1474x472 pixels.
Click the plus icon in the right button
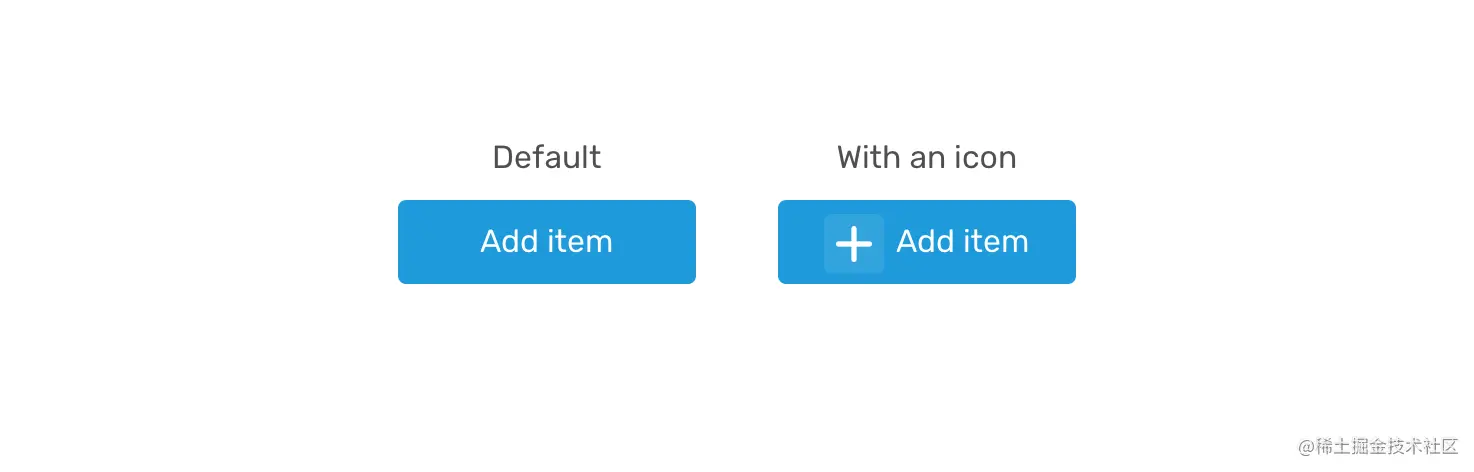tap(854, 243)
